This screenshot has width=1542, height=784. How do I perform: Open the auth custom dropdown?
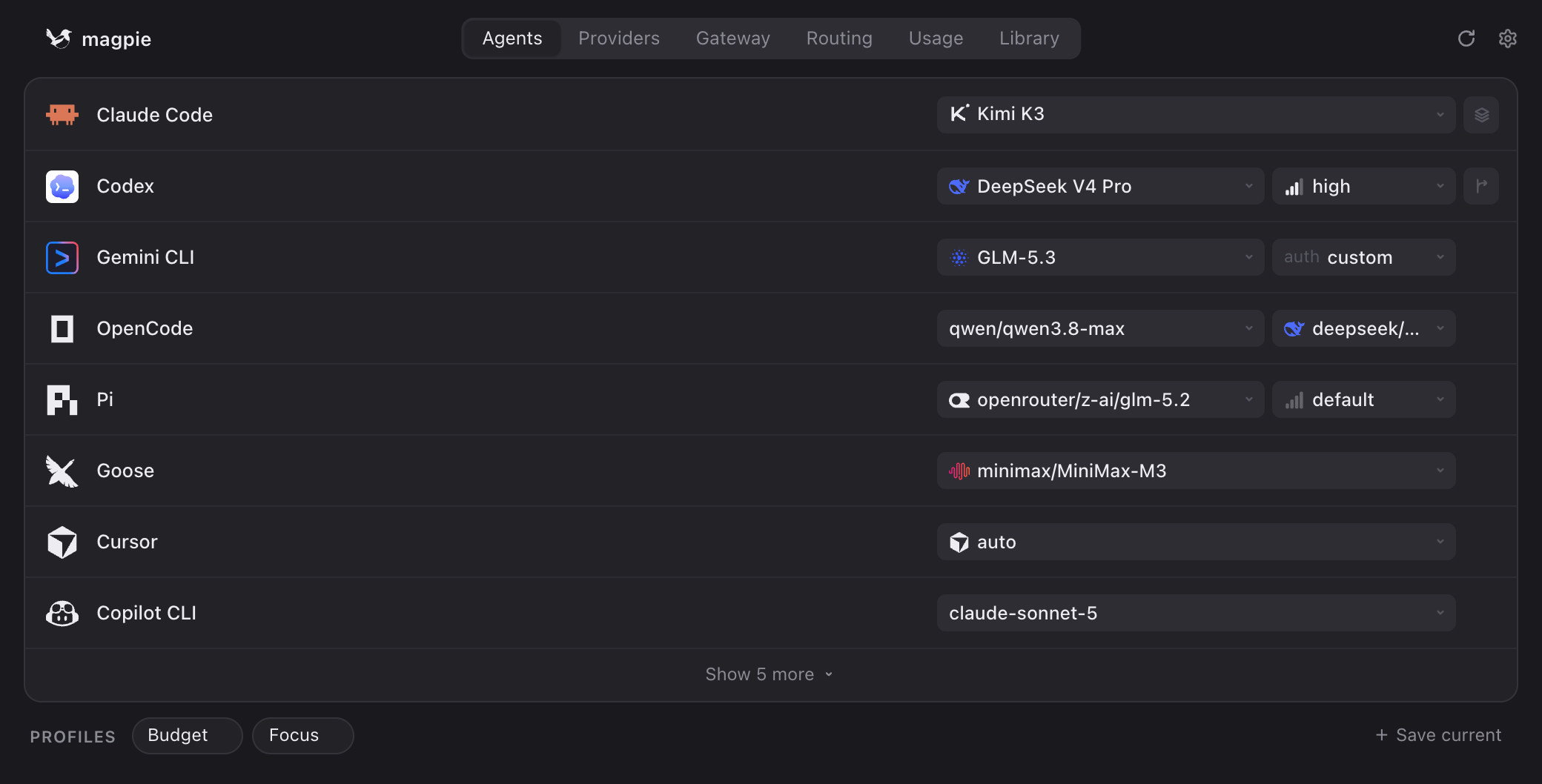point(1364,257)
